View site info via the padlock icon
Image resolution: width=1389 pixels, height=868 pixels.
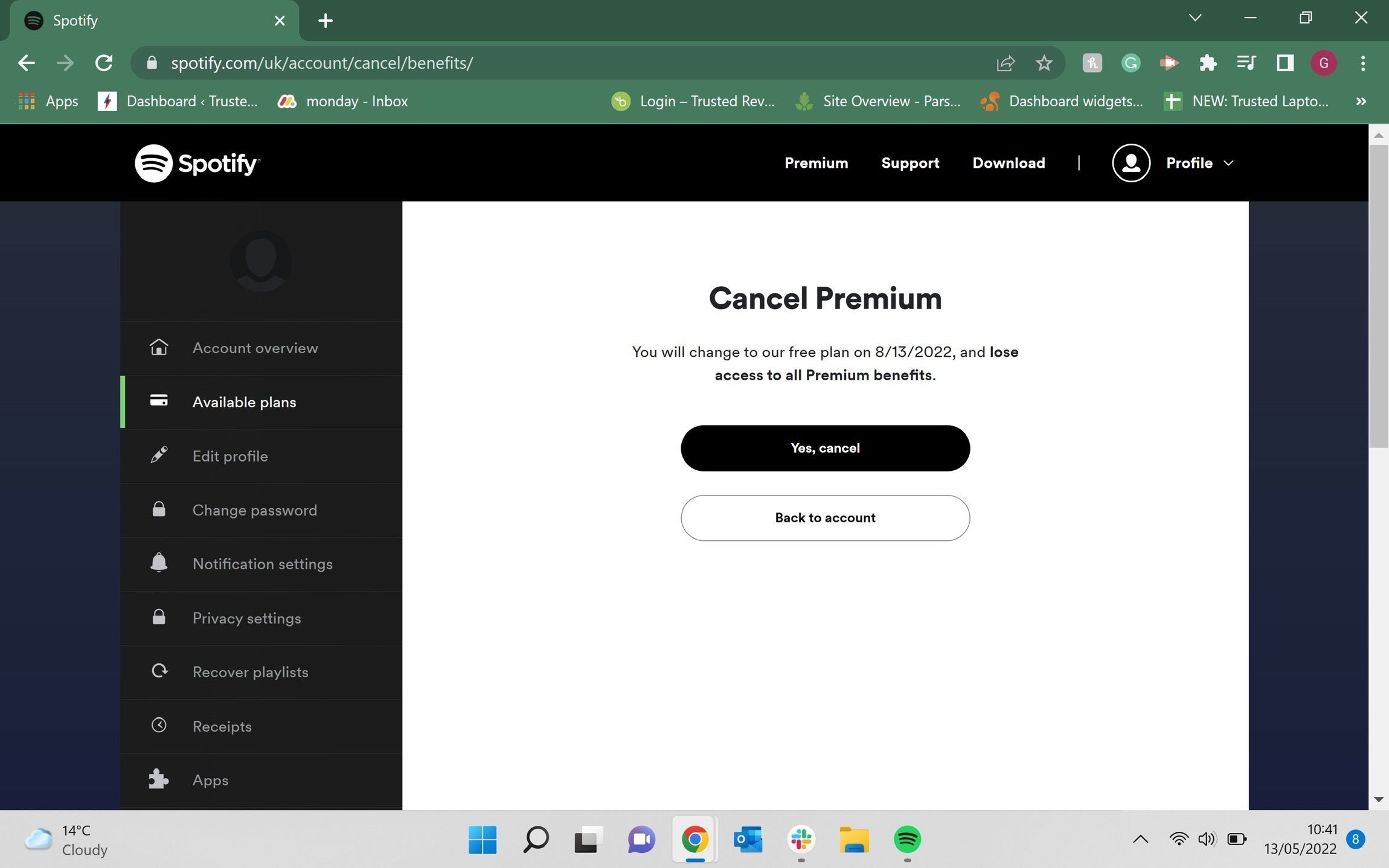coord(152,63)
